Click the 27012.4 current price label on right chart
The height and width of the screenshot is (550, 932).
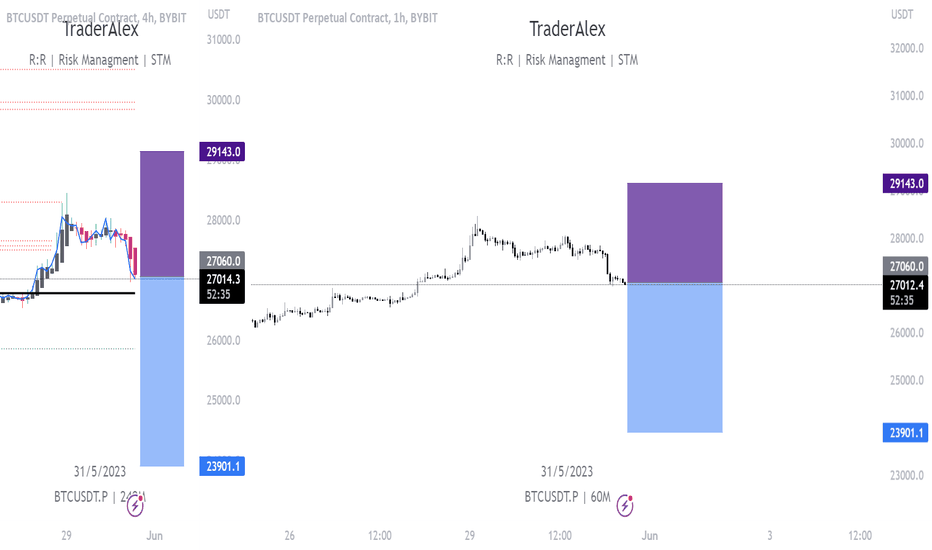click(x=905, y=292)
